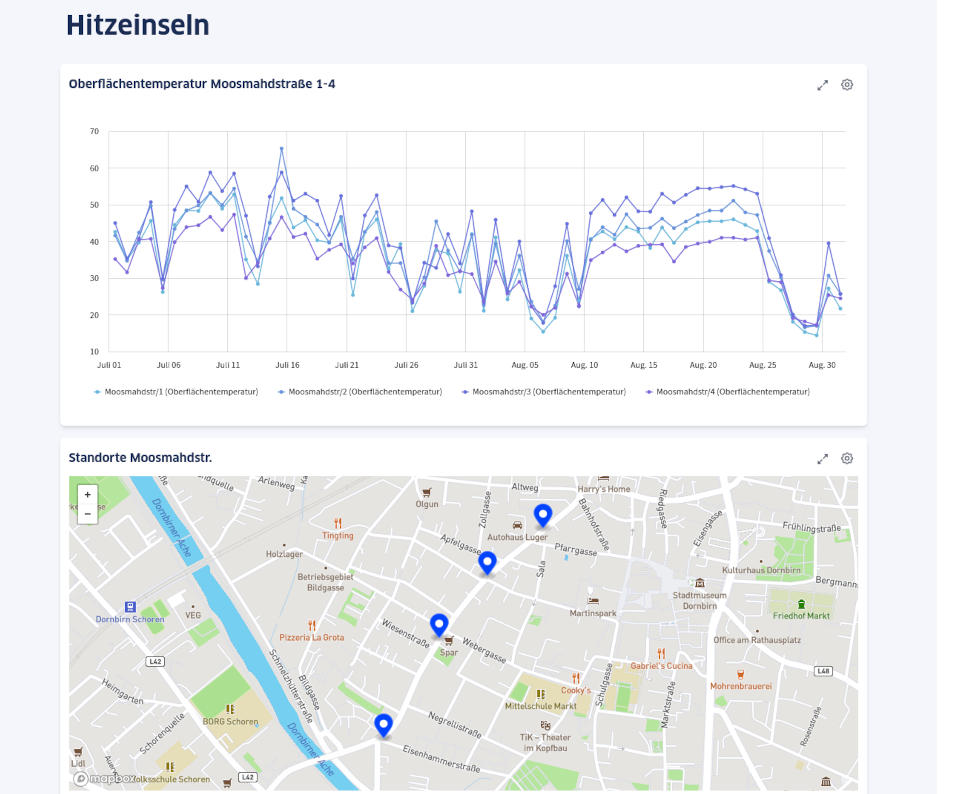Select the map pin beside Autohaus Luger
Screen dimensions: 980x794
point(543,515)
